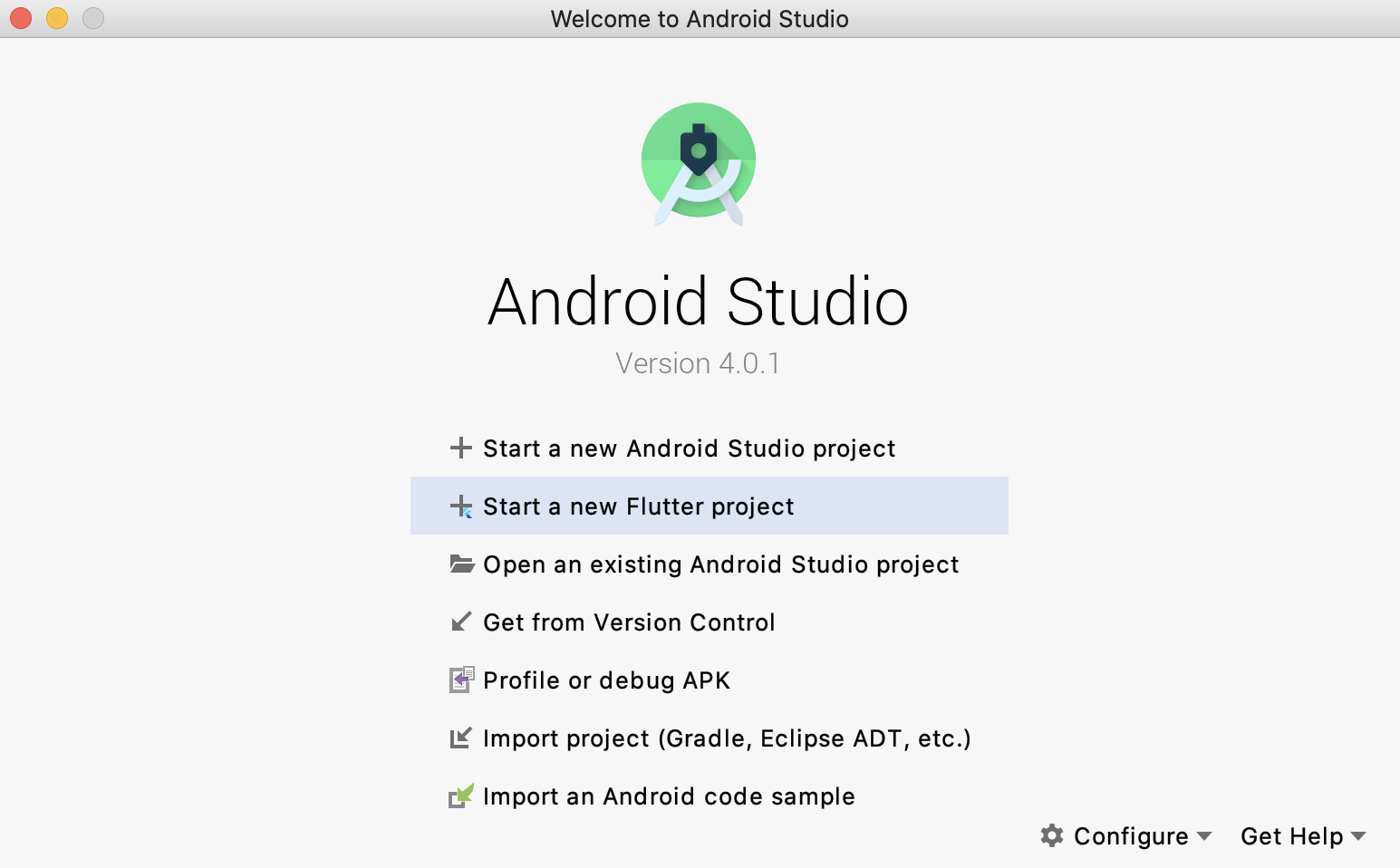
Task: Click the Android Studio compass logo
Action: [x=699, y=163]
